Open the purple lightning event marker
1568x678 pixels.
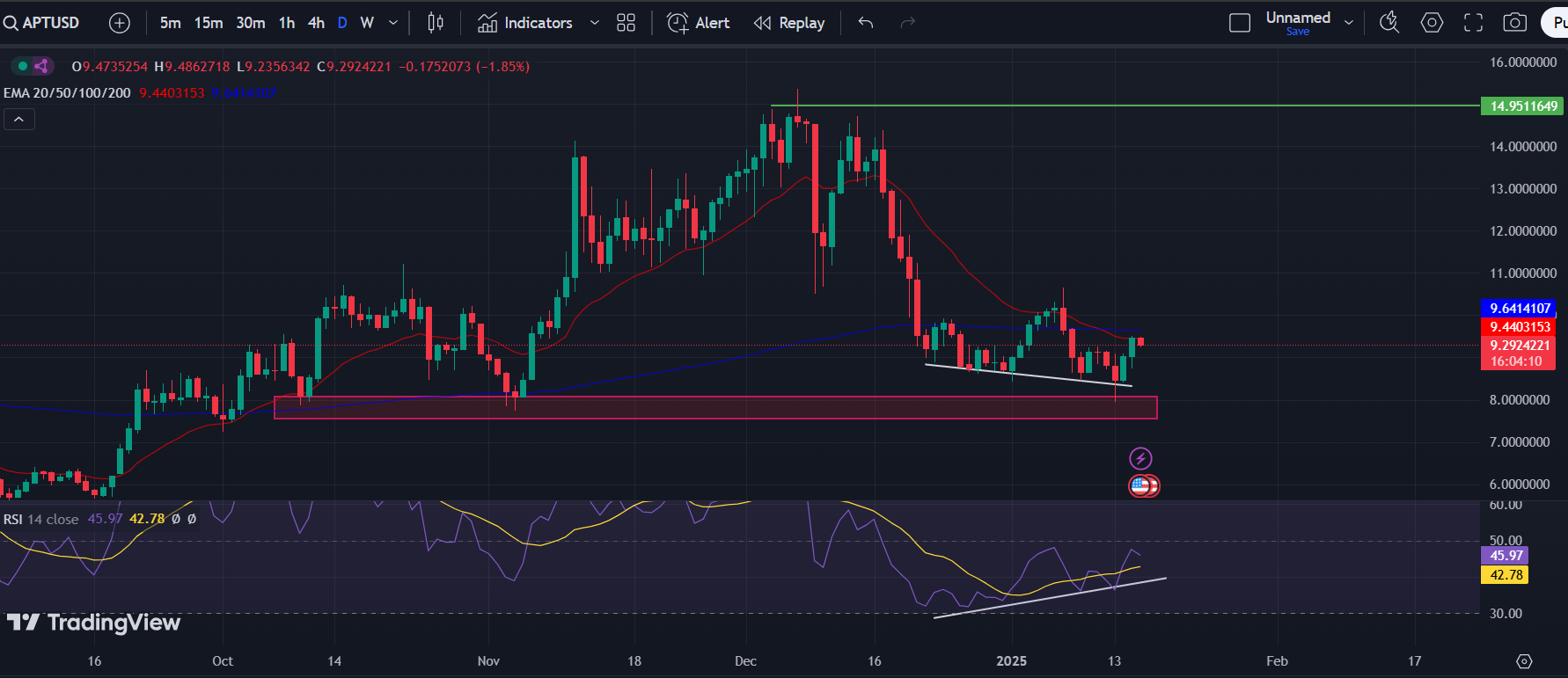coord(1140,458)
